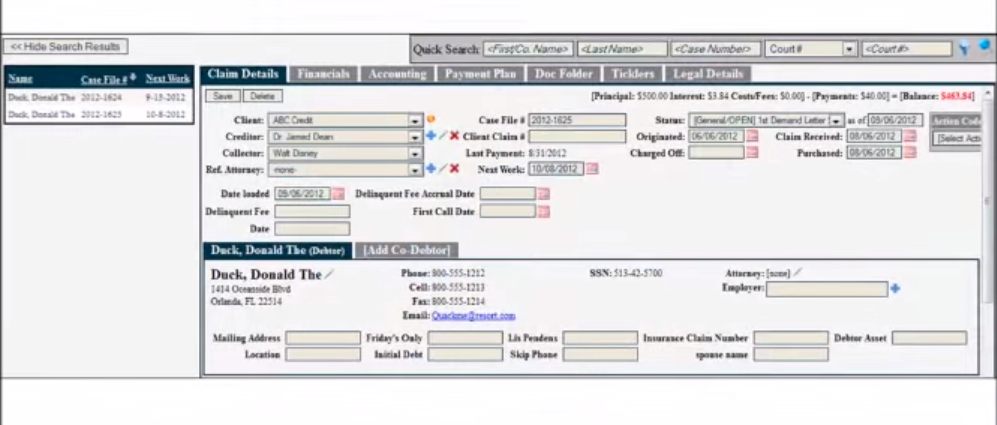The image size is (997, 425).
Task: Click the First/Co. Name quick search field
Action: (x=528, y=49)
